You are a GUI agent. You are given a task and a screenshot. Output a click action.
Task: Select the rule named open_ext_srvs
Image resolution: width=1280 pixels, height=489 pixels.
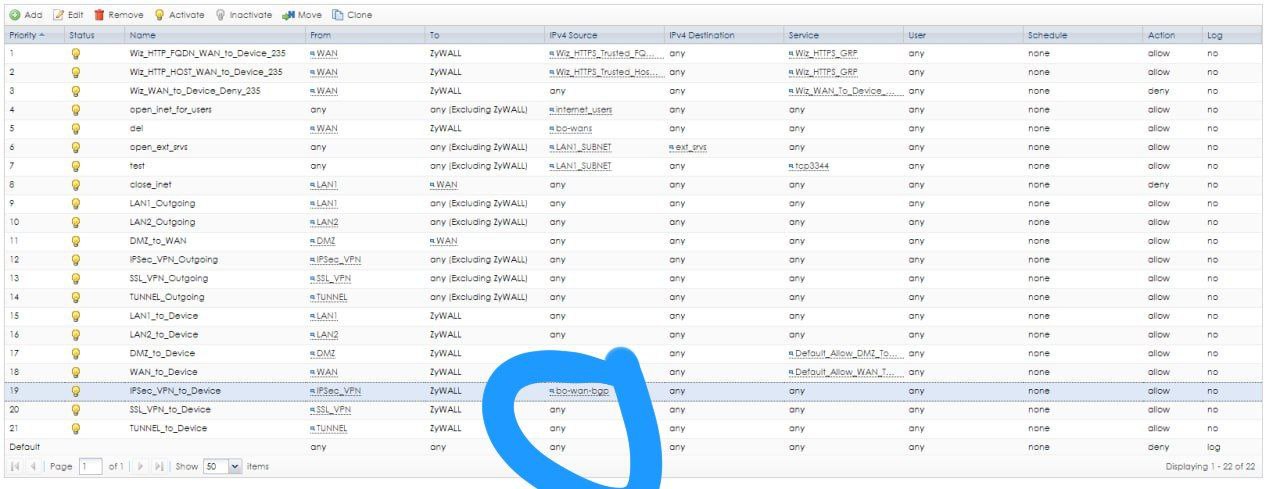[x=160, y=147]
